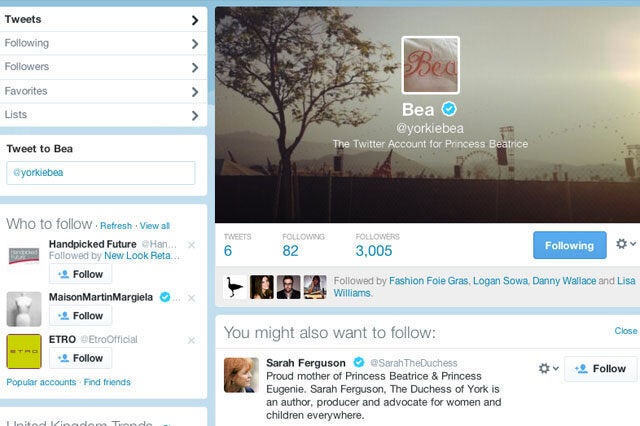Click the ETRO yellow logo thumbnail

point(24,351)
